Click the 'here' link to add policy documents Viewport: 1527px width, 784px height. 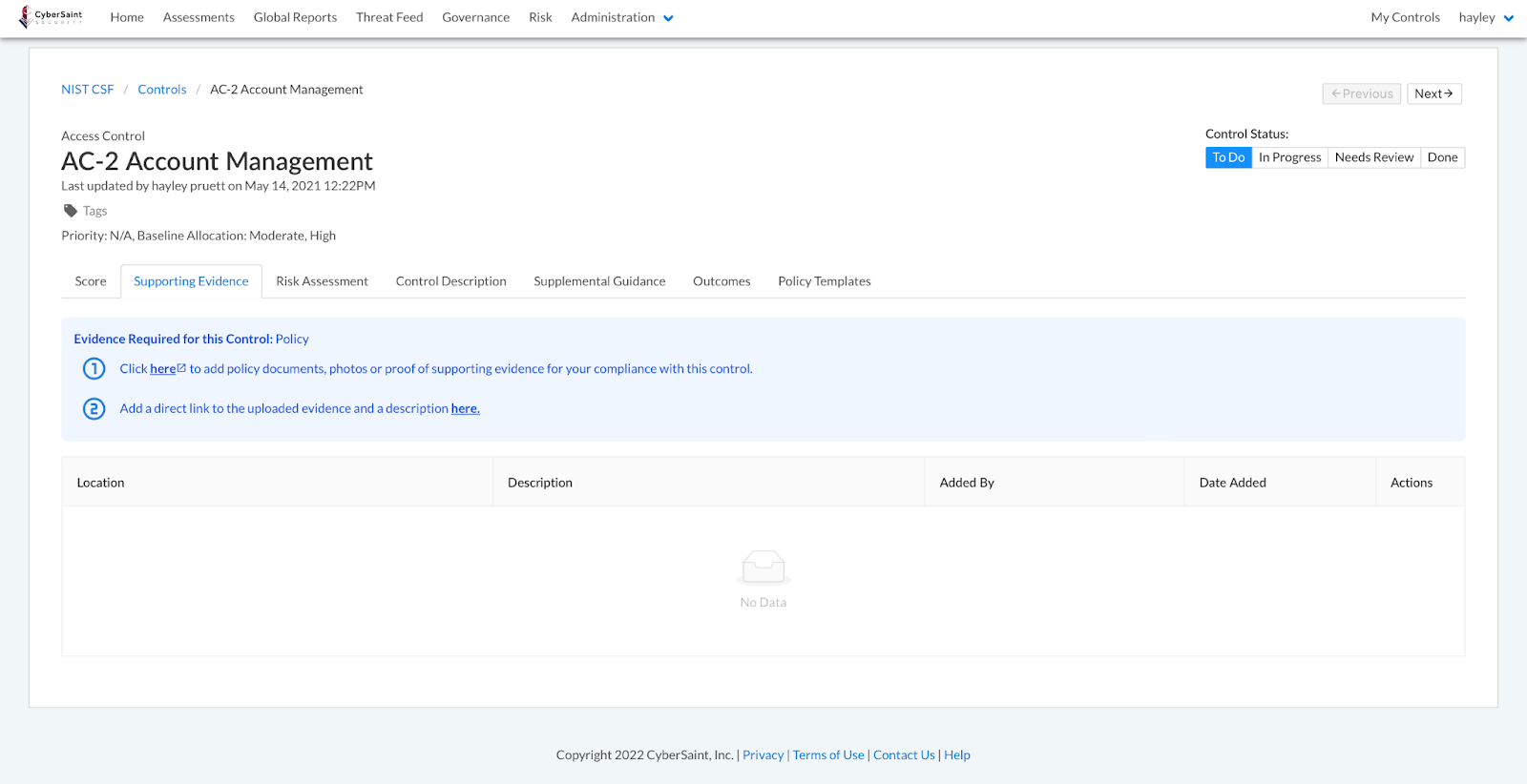pos(163,369)
